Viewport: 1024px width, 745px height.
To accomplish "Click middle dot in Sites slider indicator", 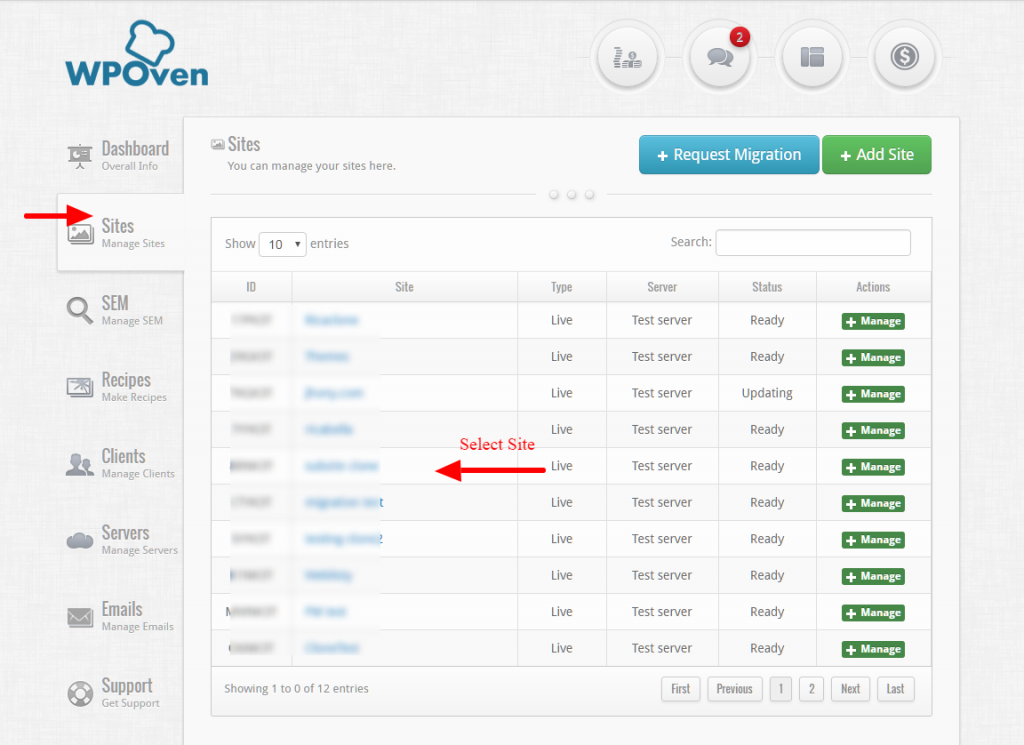I will click(571, 195).
